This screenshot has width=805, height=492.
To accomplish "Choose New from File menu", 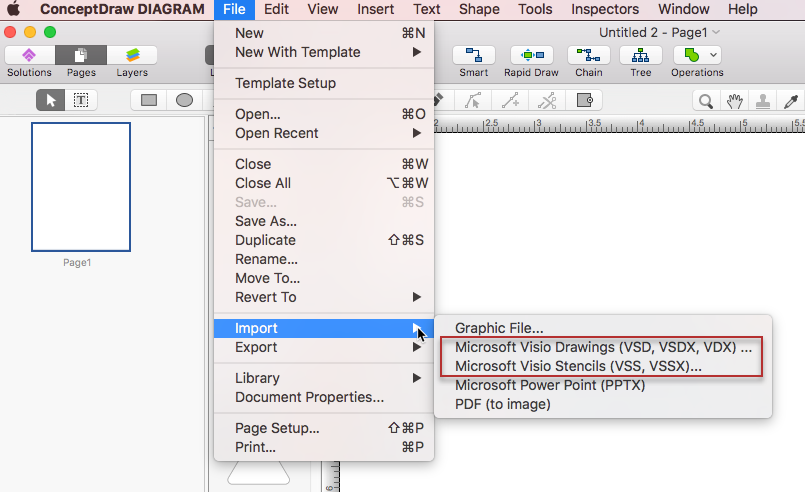I will (x=324, y=33).
